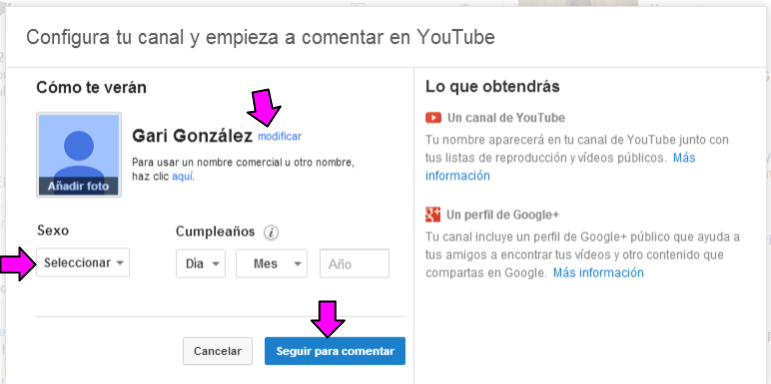The width and height of the screenshot is (771, 384).
Task: Click the 'aquí' link for commercial name
Action: (x=182, y=176)
